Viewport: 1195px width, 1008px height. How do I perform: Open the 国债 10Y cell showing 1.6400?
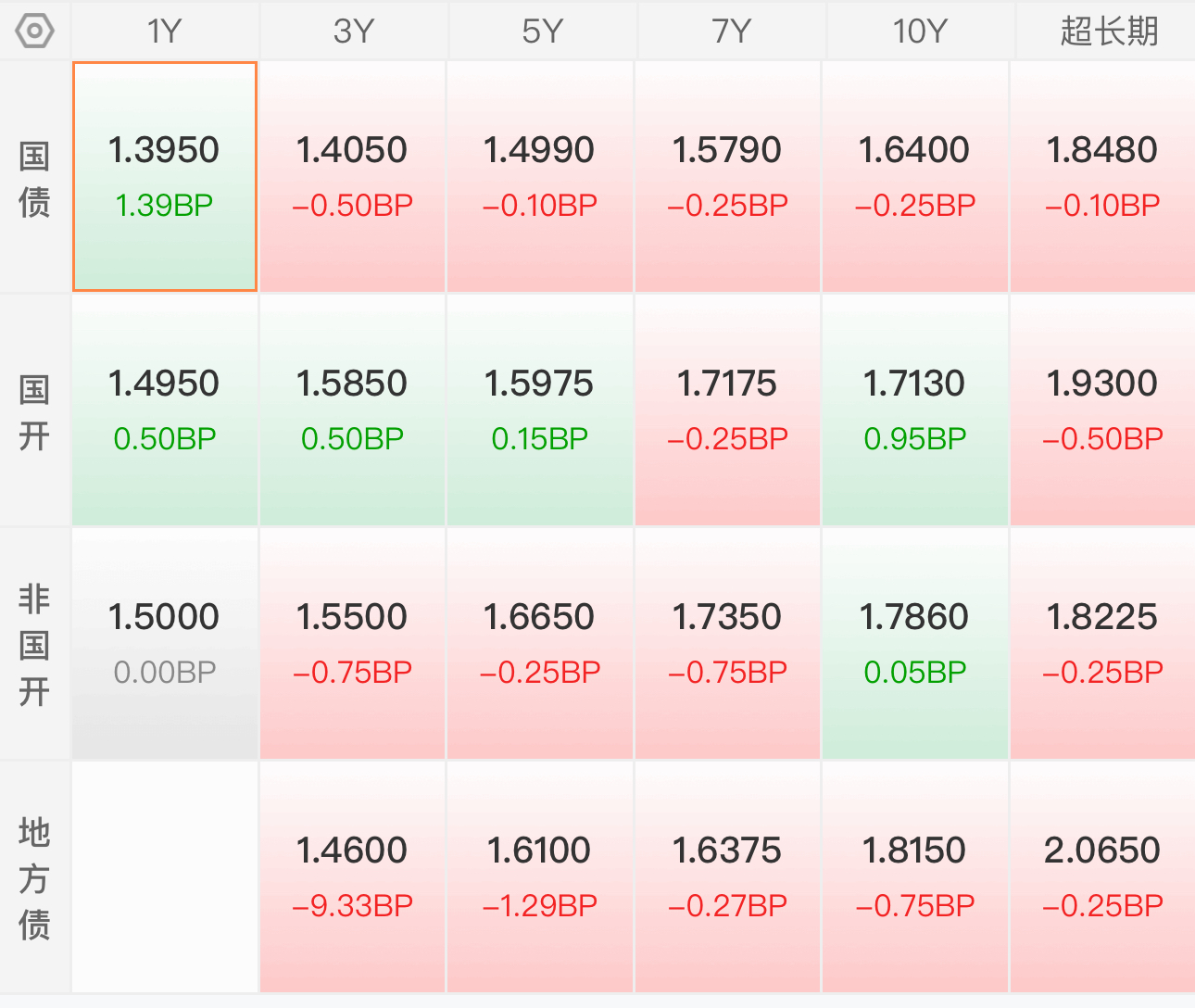(914, 177)
